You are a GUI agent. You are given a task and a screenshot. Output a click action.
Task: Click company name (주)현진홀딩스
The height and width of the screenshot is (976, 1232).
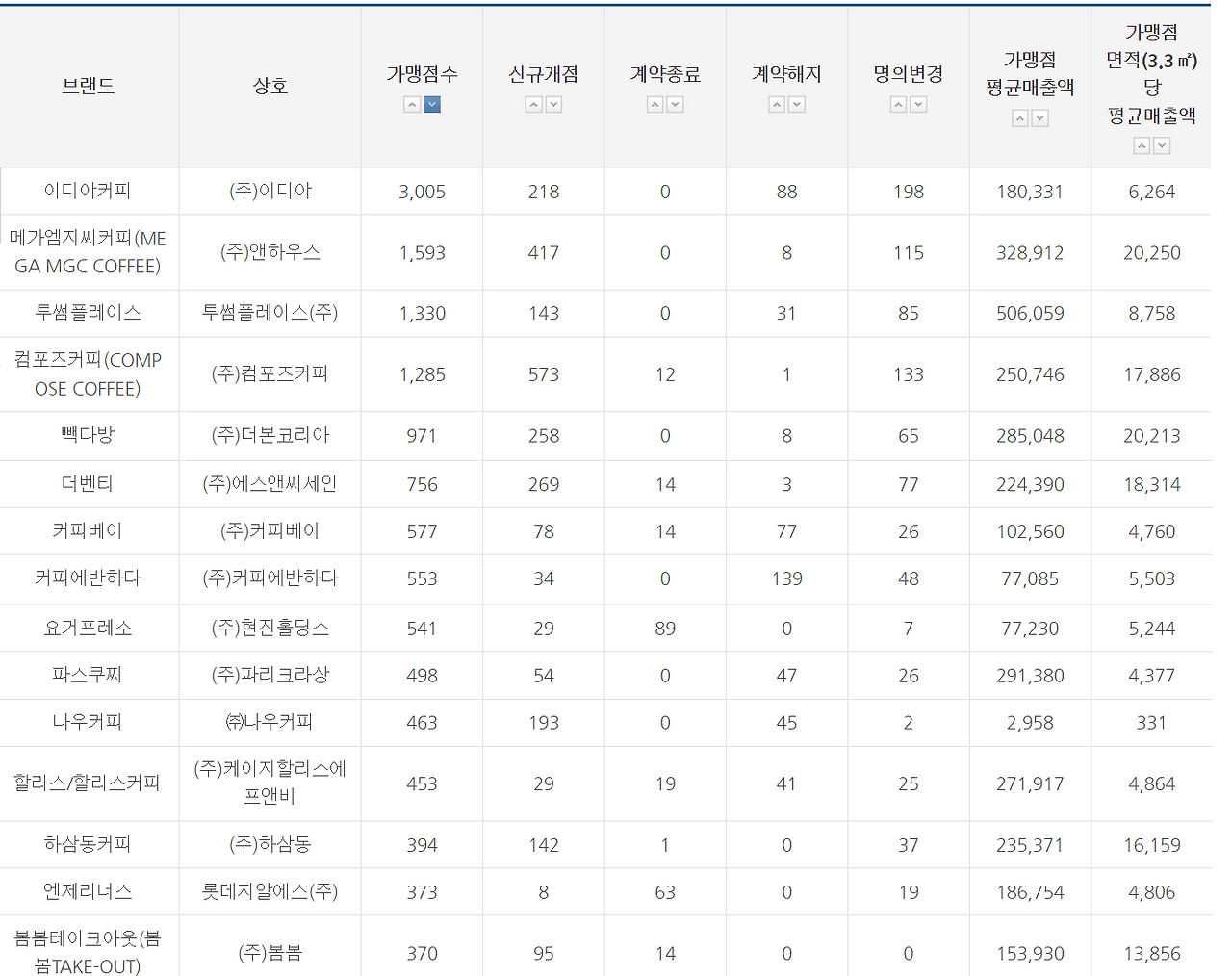click(270, 629)
